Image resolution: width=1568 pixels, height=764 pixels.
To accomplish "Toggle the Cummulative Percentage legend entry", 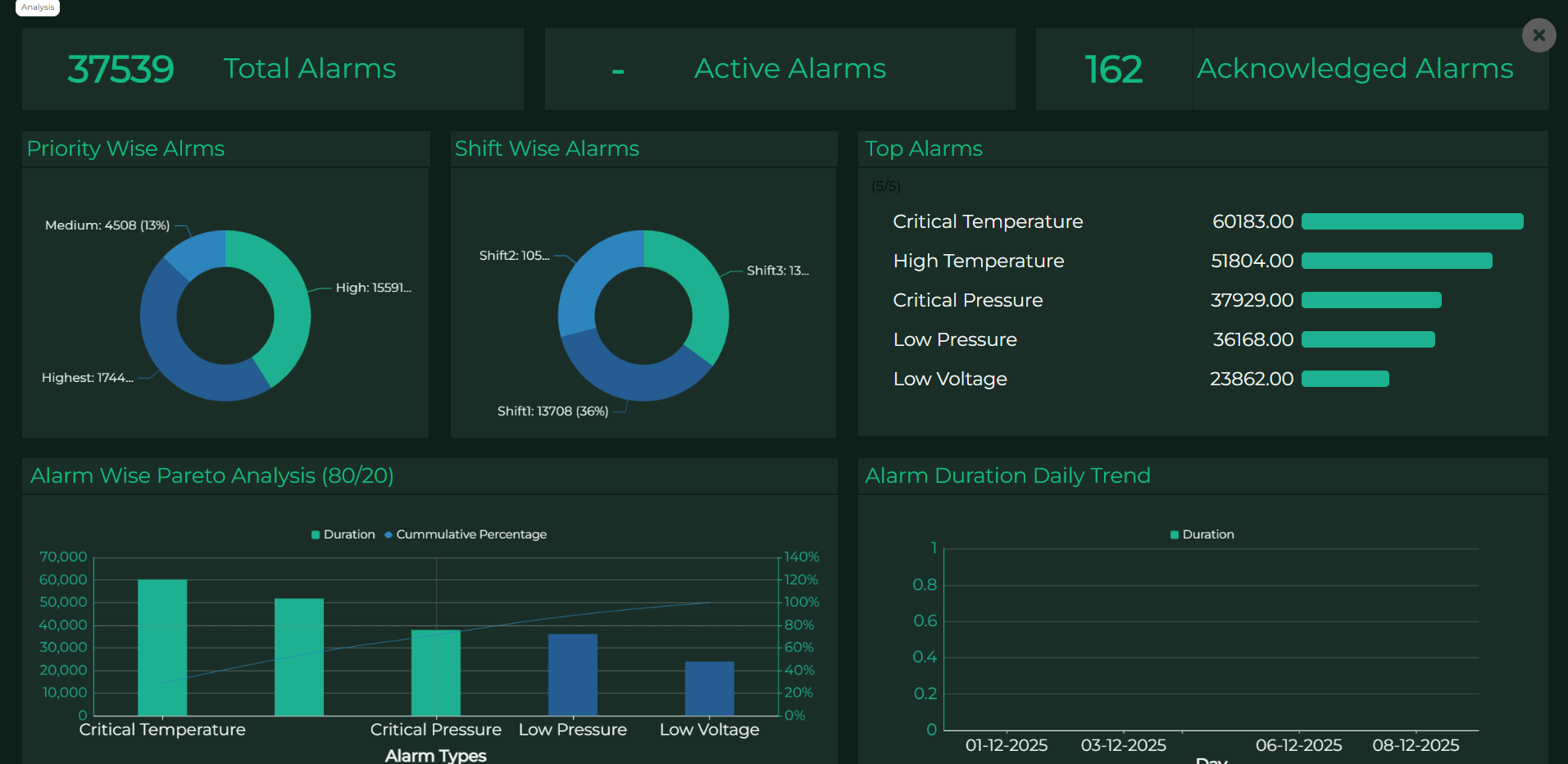I will click(x=465, y=534).
